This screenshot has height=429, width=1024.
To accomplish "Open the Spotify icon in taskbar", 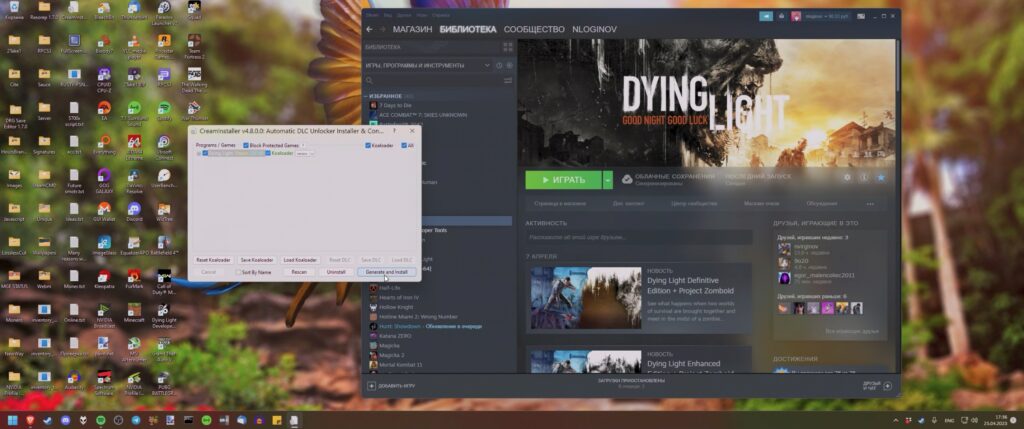I will coord(101,420).
